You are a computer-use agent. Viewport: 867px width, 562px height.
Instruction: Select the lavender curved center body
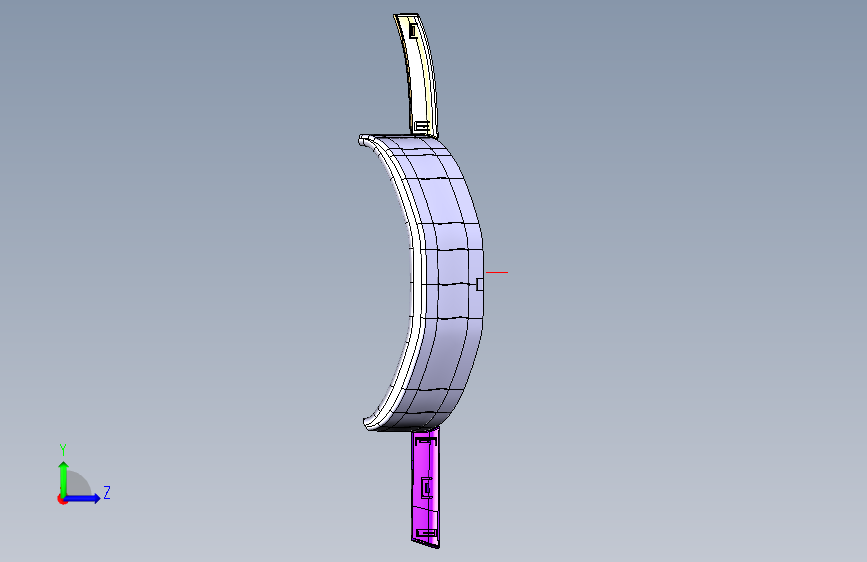pyautogui.click(x=451, y=282)
